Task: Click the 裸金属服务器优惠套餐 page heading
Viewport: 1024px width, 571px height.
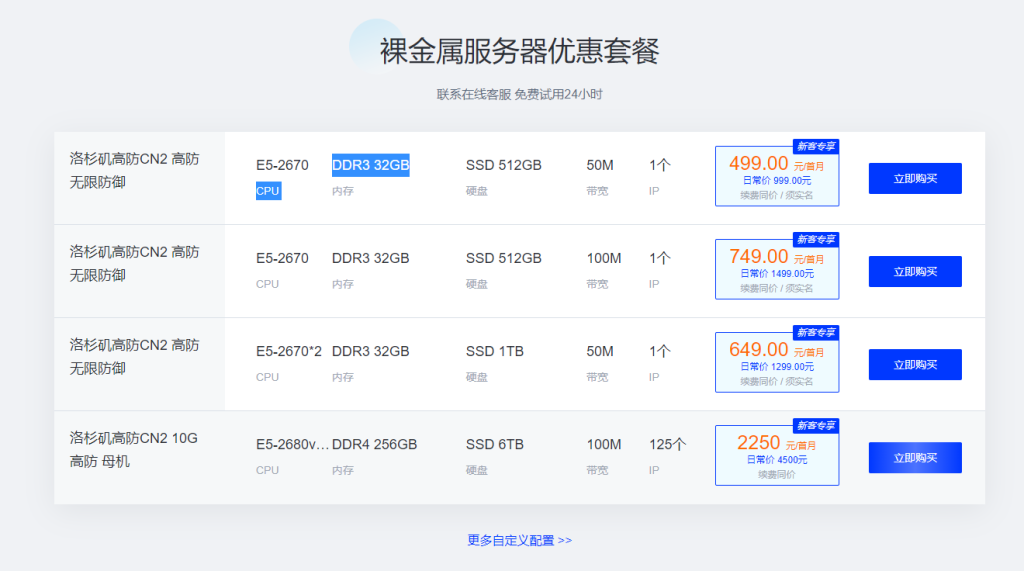Action: click(x=519, y=51)
